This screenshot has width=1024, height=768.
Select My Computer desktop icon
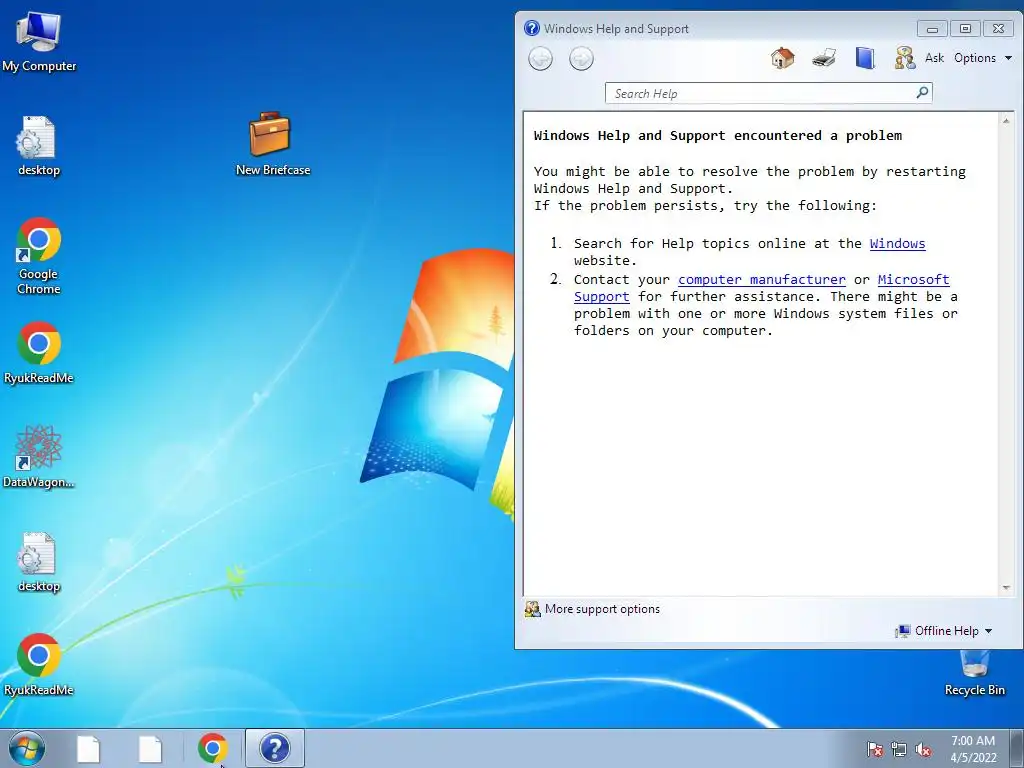pyautogui.click(x=39, y=40)
